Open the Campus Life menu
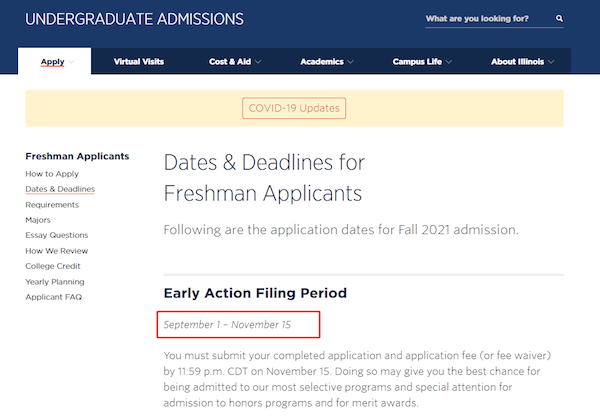This screenshot has height=418, width=600. point(422,62)
